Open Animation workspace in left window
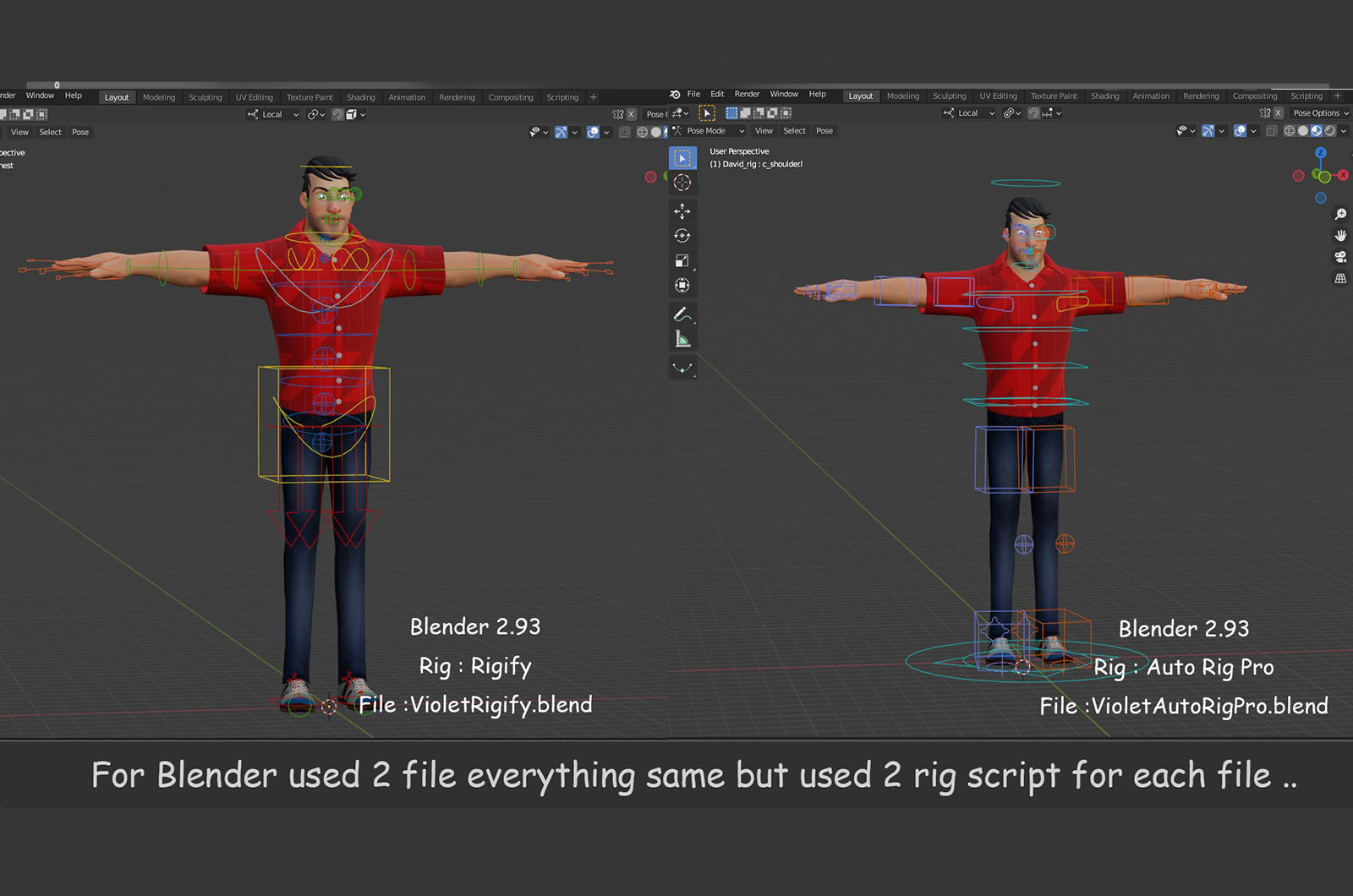 click(407, 98)
